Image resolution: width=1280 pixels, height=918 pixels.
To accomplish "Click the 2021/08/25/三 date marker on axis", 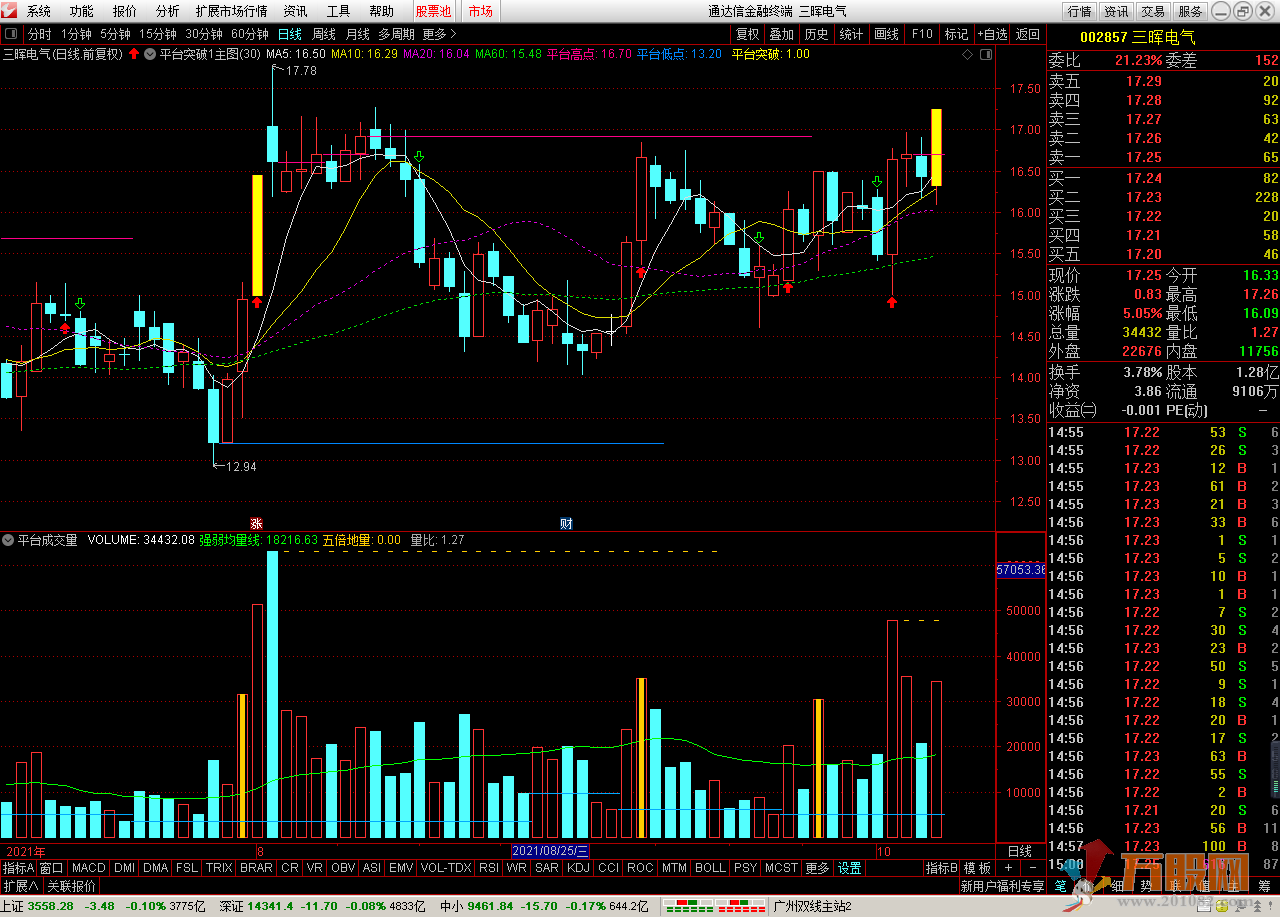I will coord(551,850).
